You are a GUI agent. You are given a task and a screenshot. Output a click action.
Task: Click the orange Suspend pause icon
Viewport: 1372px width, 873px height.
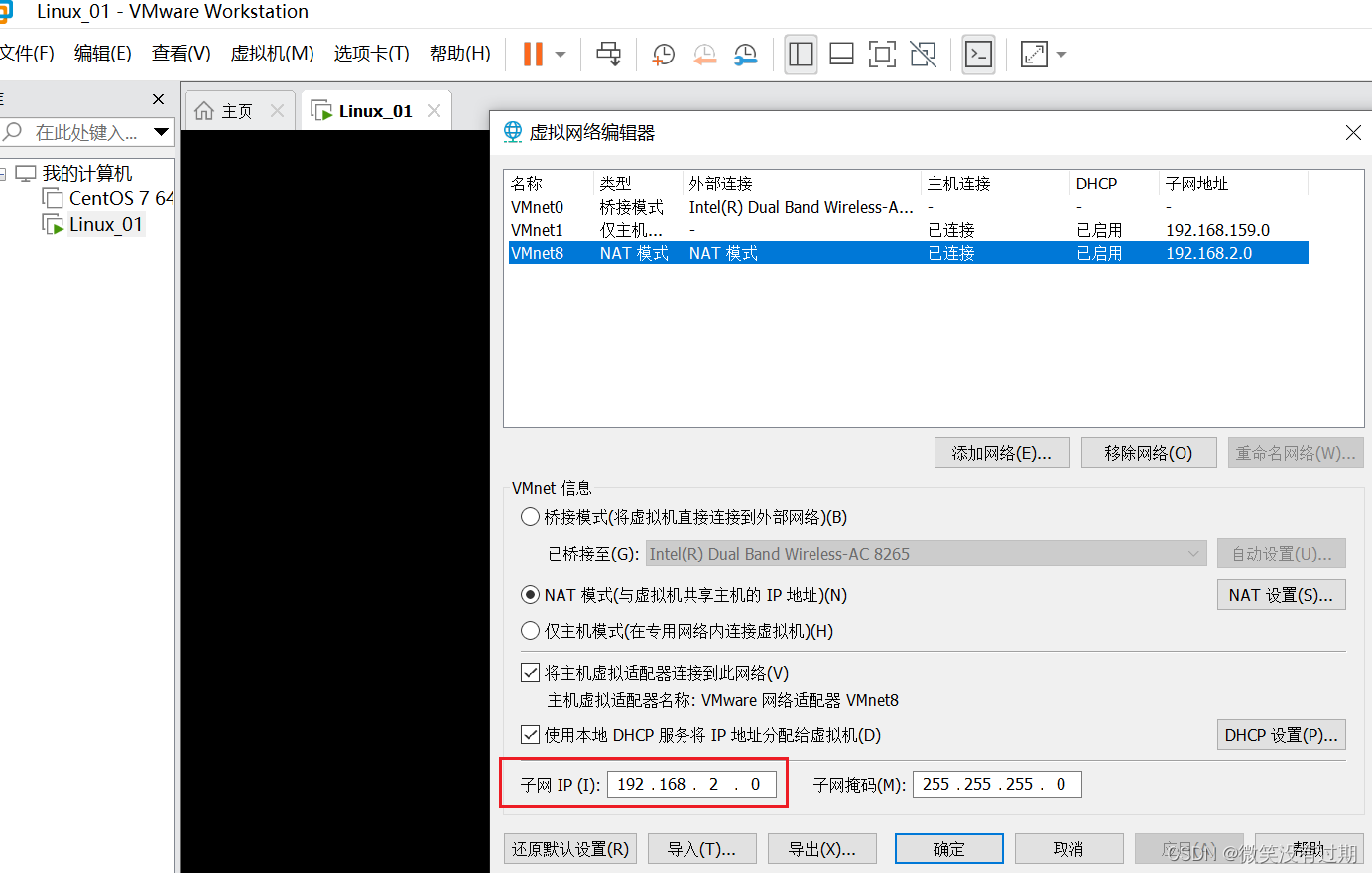click(x=533, y=54)
